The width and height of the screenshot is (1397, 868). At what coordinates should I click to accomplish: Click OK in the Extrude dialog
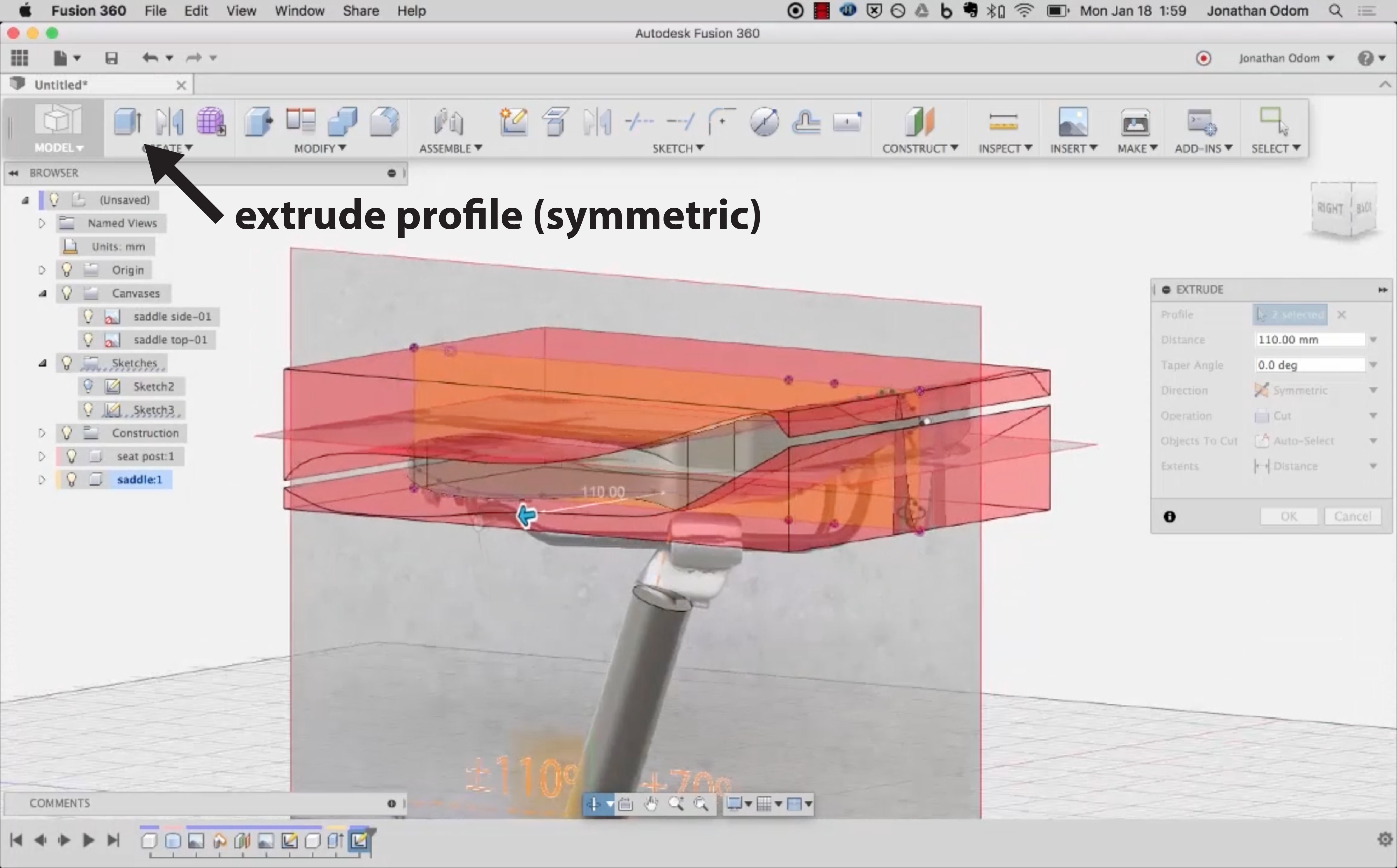point(1289,516)
